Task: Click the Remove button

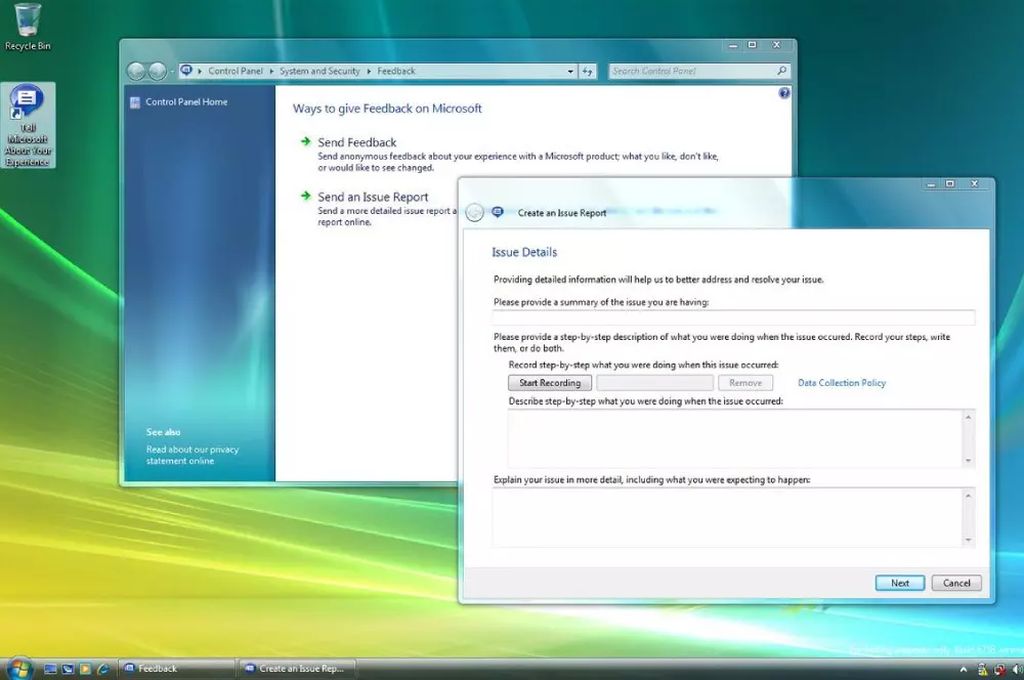Action: [745, 383]
